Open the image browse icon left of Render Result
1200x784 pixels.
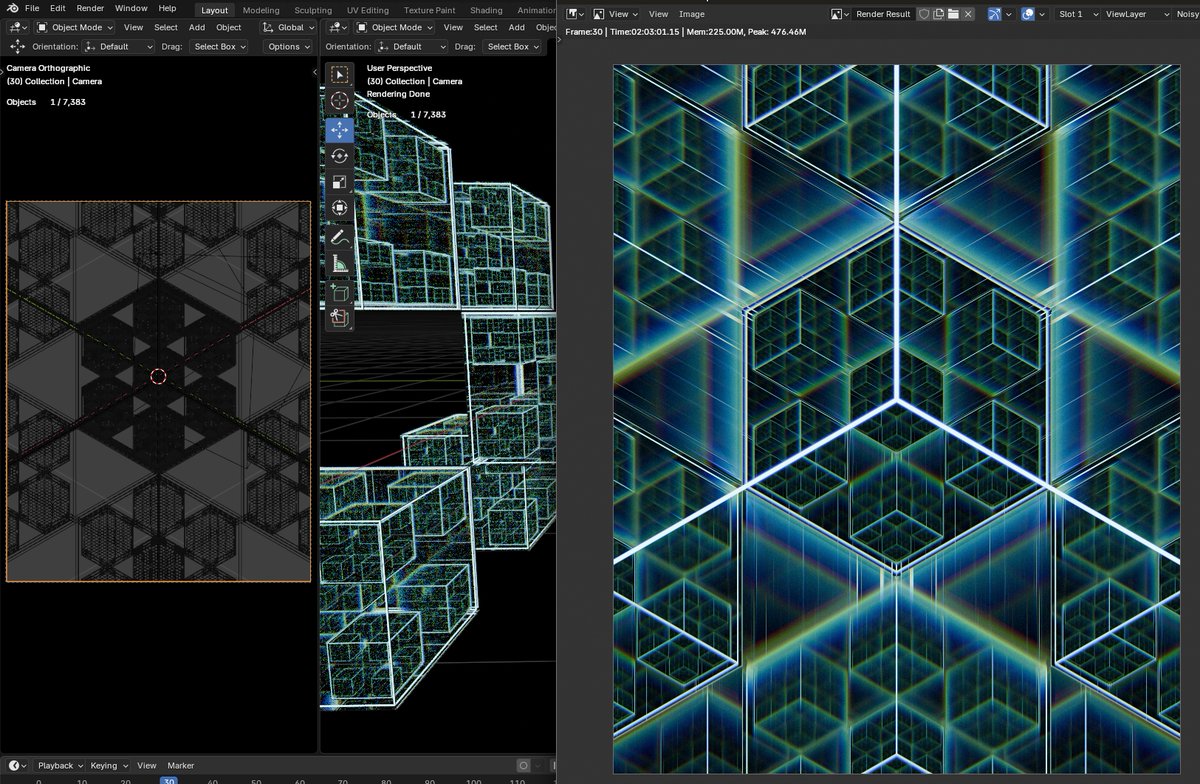pyautogui.click(x=840, y=14)
